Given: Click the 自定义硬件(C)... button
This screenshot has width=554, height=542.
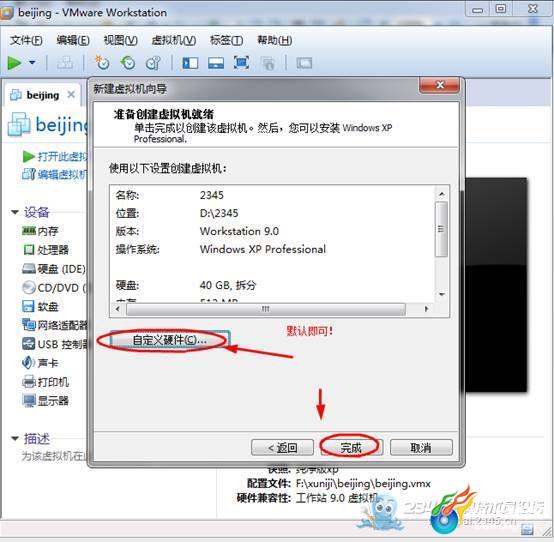Looking at the screenshot, I should (170, 340).
